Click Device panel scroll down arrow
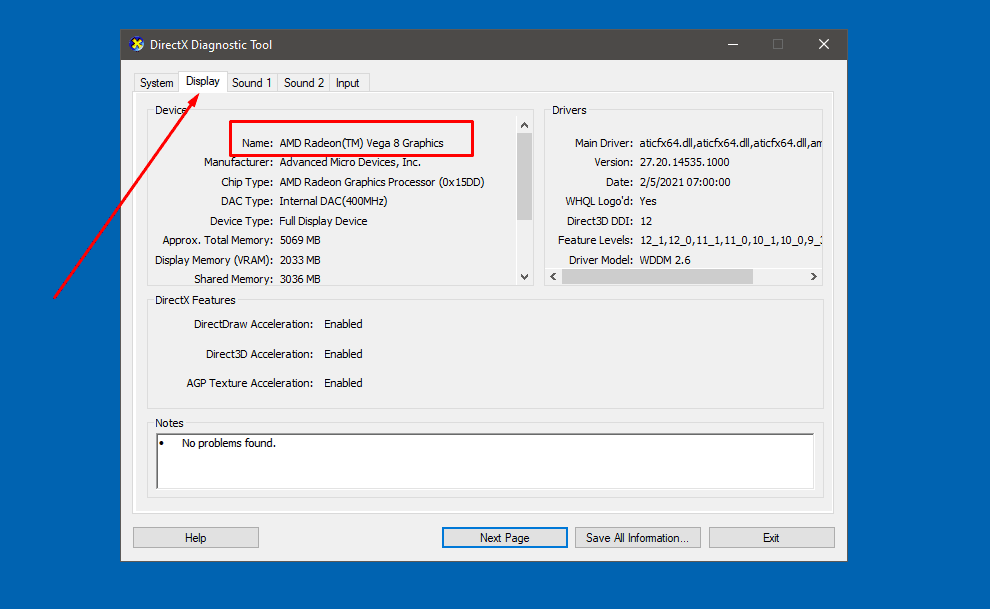The height and width of the screenshot is (609, 990). 524,276
